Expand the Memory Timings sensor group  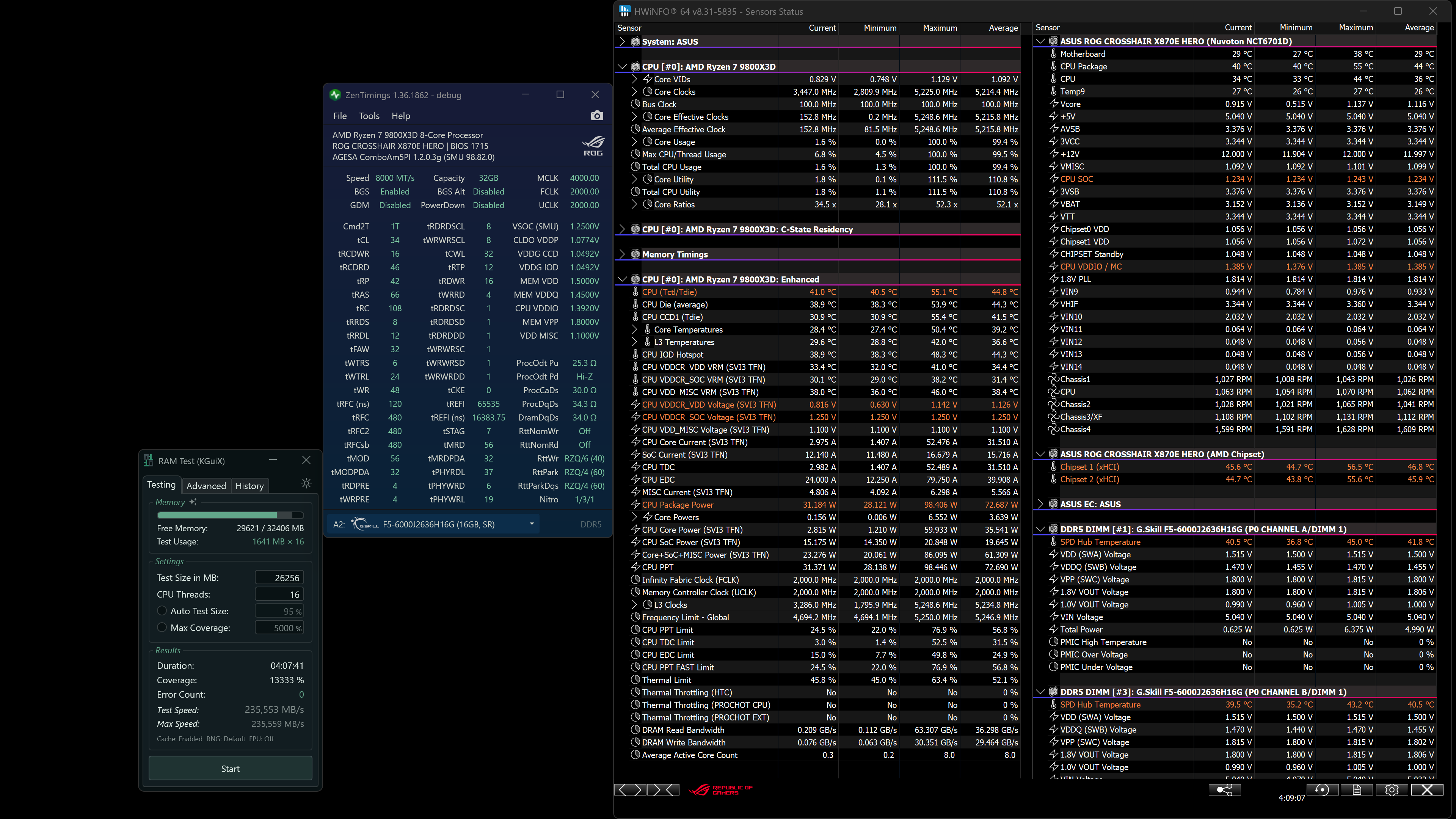coord(622,254)
